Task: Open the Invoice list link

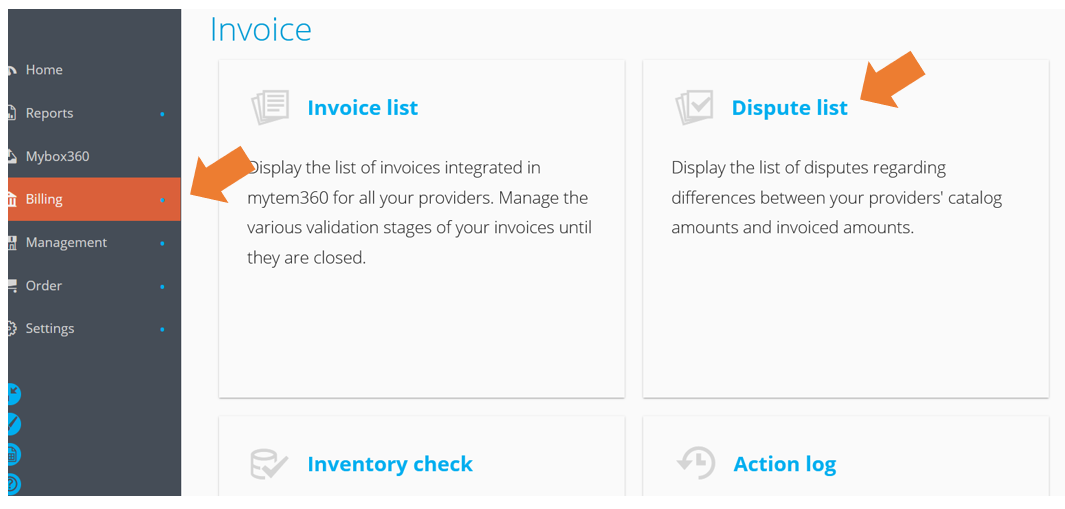Action: 363,107
